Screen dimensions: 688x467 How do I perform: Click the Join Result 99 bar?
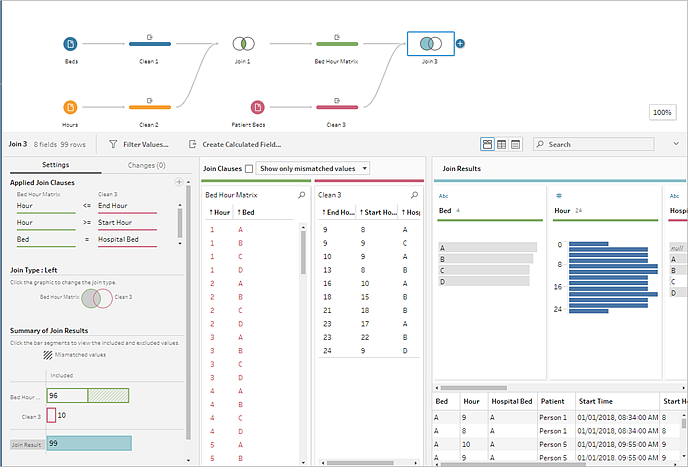pyautogui.click(x=89, y=443)
